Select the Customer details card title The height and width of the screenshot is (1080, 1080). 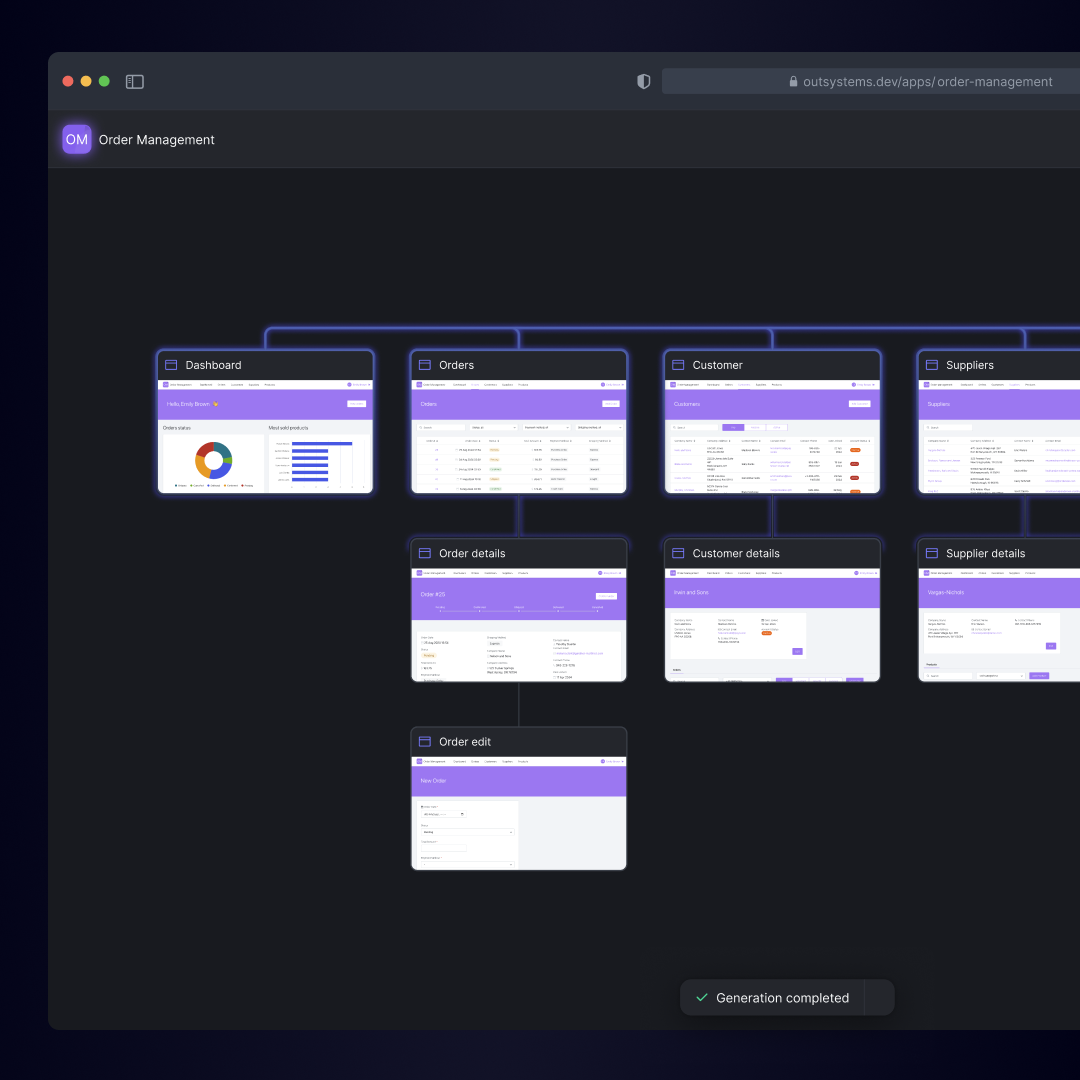click(736, 554)
